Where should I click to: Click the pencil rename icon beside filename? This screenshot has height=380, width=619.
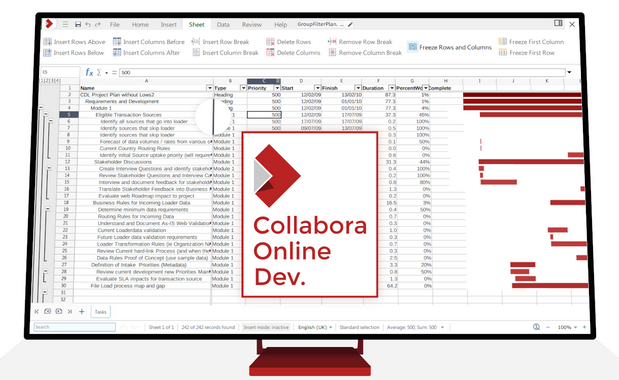tap(350, 24)
